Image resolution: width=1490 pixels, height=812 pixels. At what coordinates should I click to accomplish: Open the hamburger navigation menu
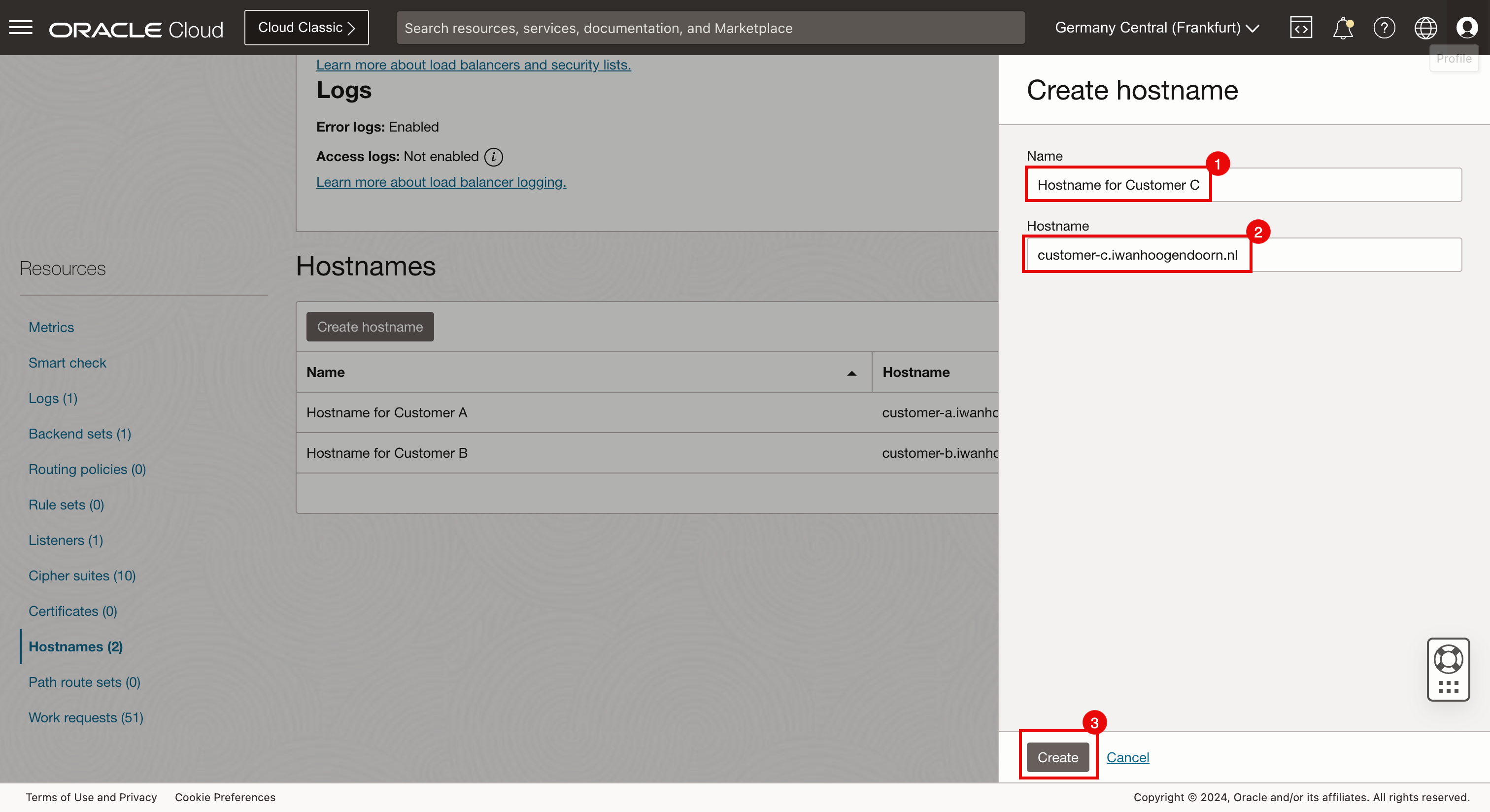21,27
